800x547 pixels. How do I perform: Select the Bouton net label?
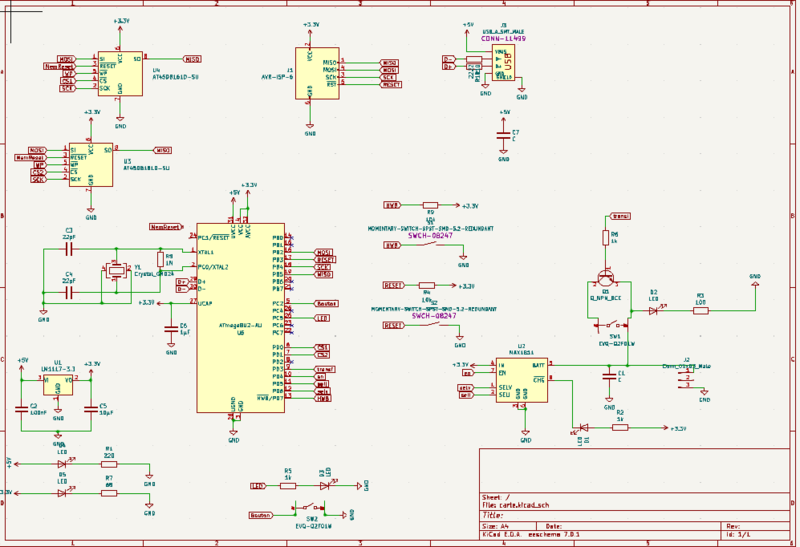coord(260,514)
